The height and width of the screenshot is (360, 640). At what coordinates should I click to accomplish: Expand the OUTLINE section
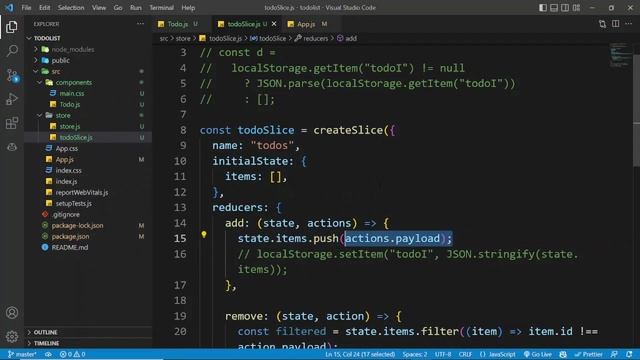click(45, 332)
